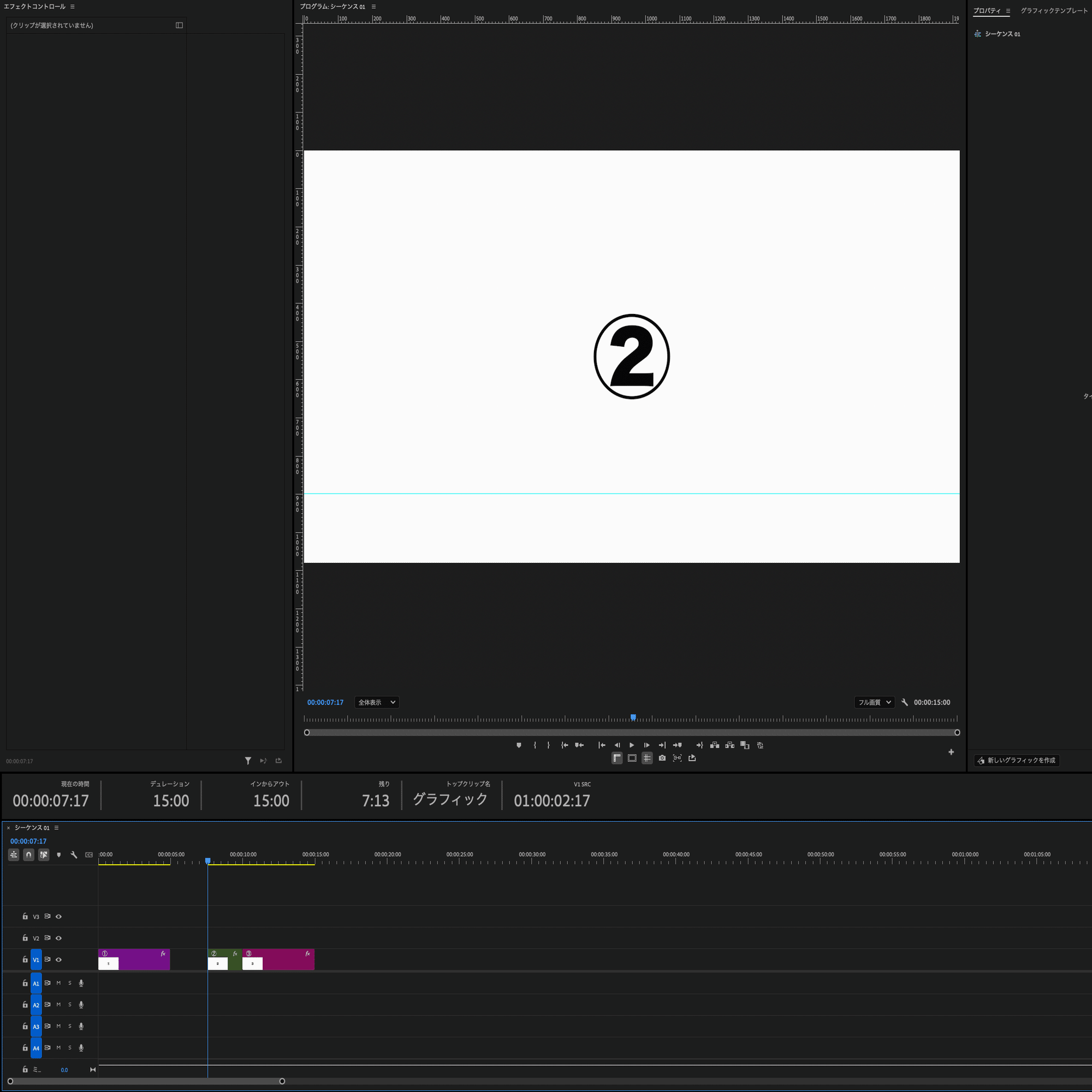The height and width of the screenshot is (1092, 1092).
Task: Toggle the Show Rulers button
Action: pyautogui.click(x=616, y=758)
